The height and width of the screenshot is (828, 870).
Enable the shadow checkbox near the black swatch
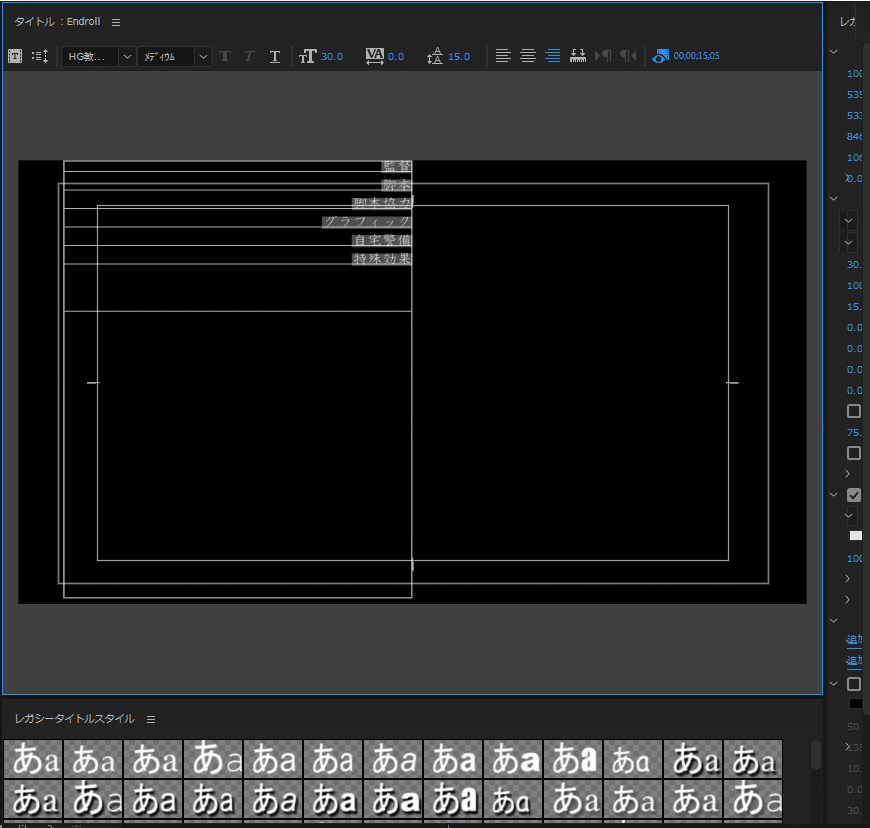[x=854, y=684]
